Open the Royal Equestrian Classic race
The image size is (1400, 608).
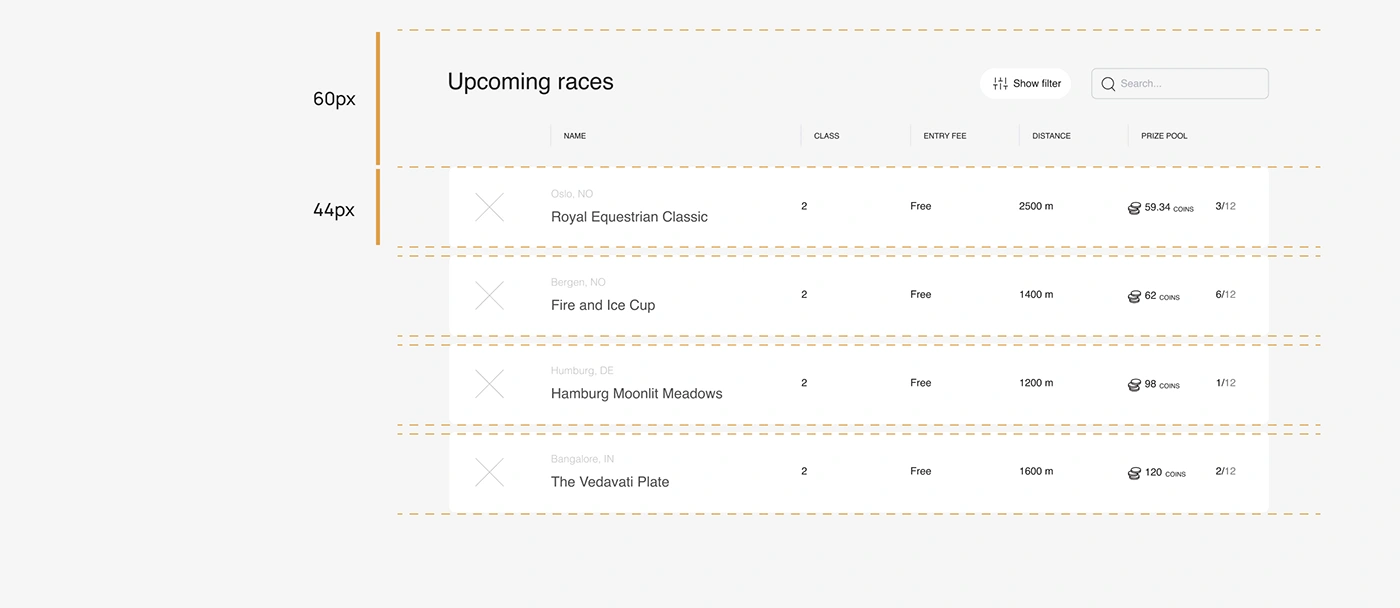tap(629, 217)
